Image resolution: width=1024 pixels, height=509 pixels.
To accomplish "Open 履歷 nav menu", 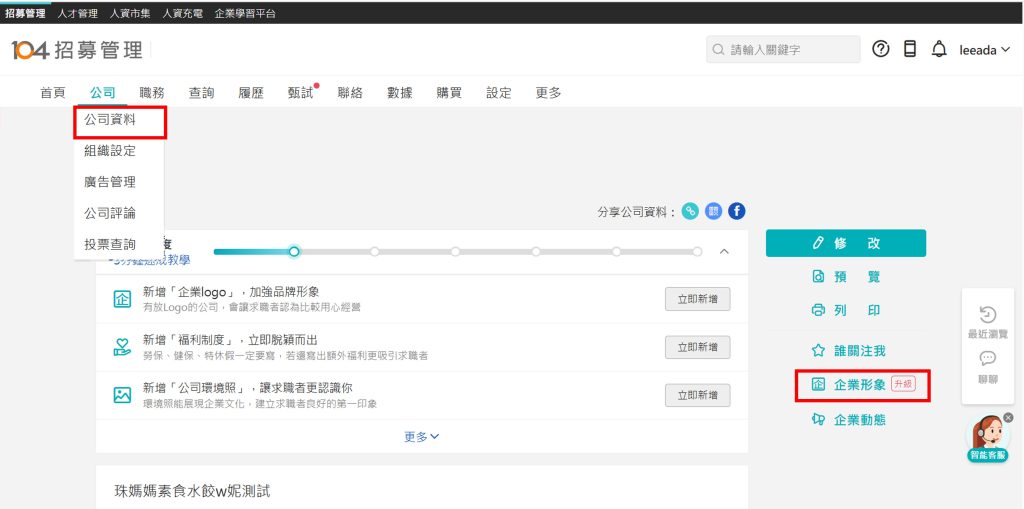I will (251, 93).
